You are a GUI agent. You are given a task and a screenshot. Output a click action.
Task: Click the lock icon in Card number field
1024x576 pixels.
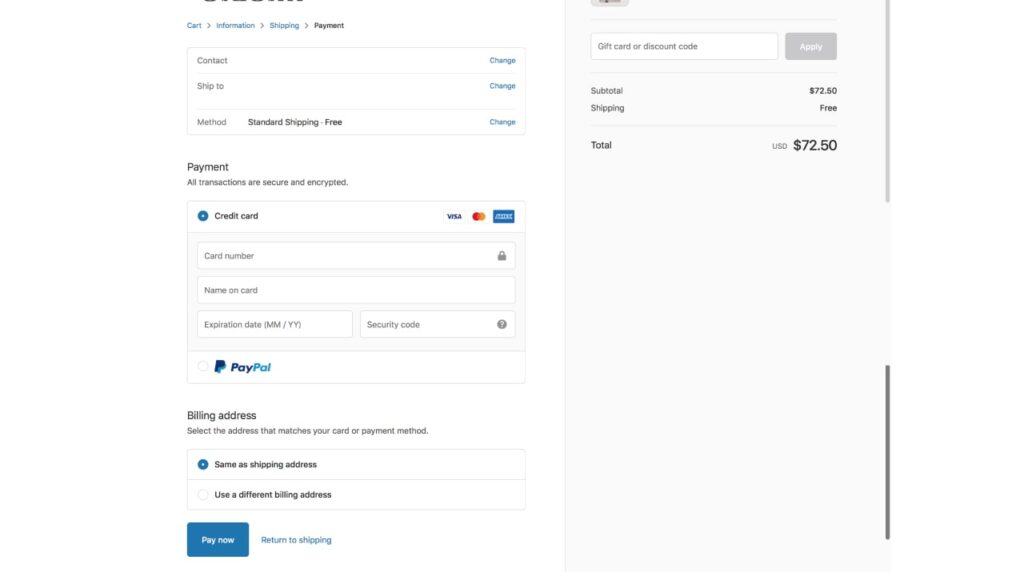502,256
